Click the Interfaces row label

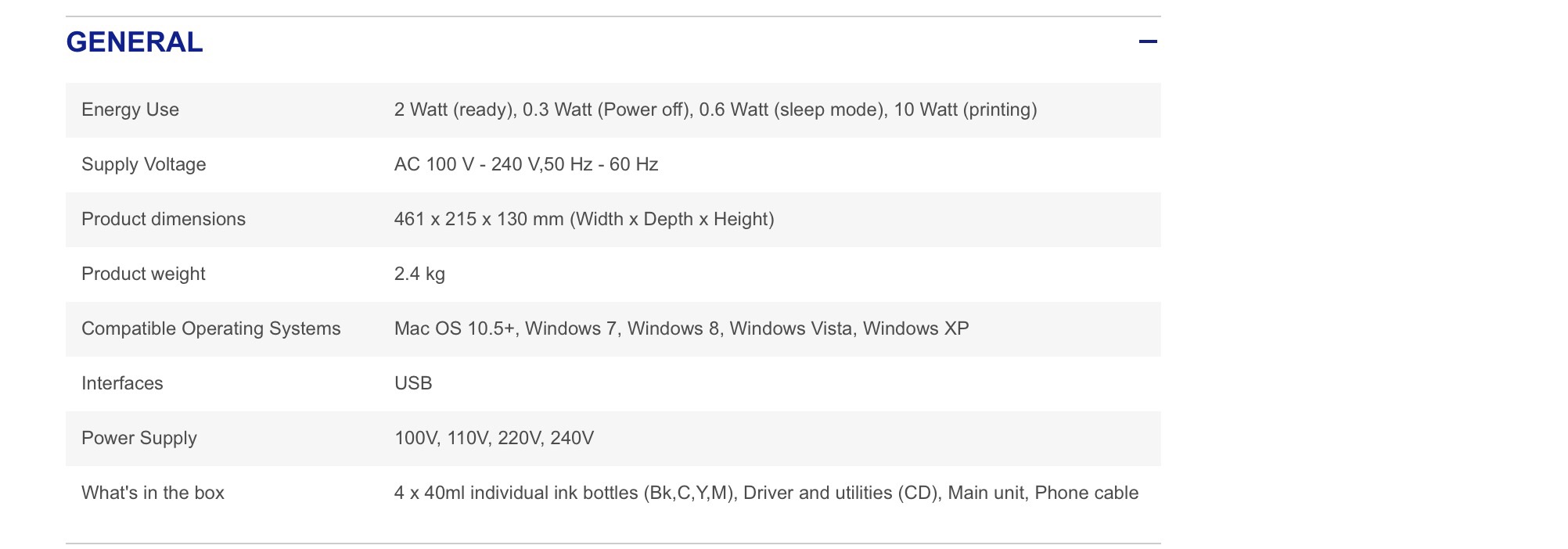pos(122,383)
